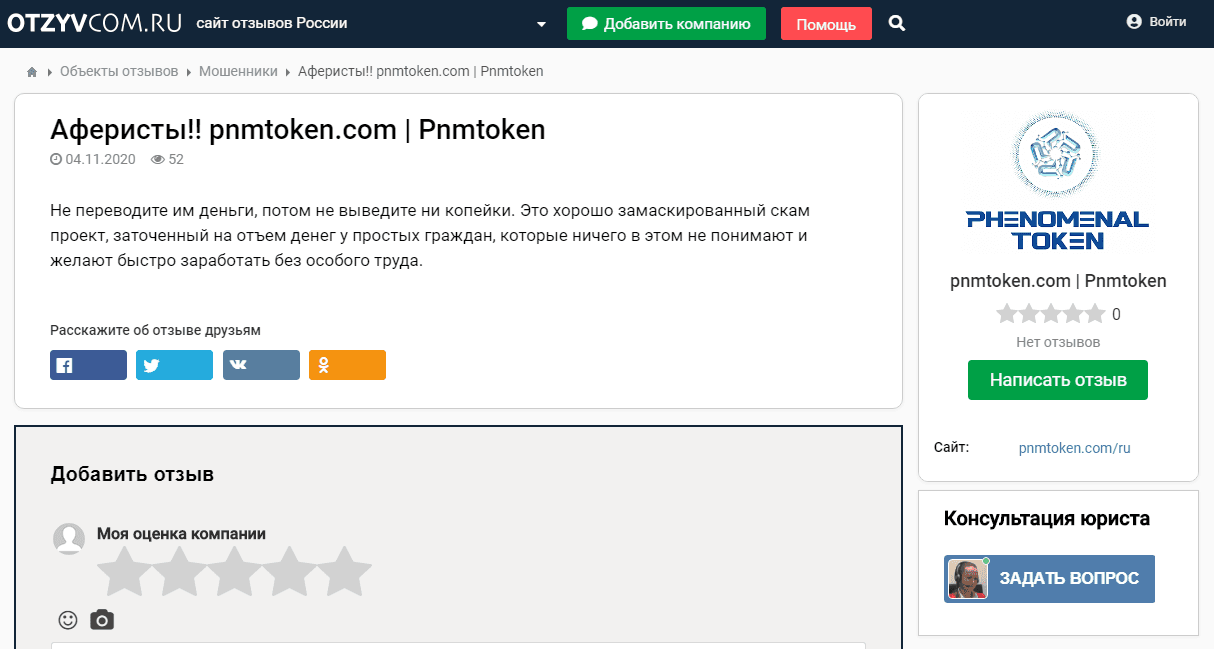This screenshot has width=1214, height=649.
Task: Open the pnmtoken.com/ru site link
Action: [x=1074, y=448]
